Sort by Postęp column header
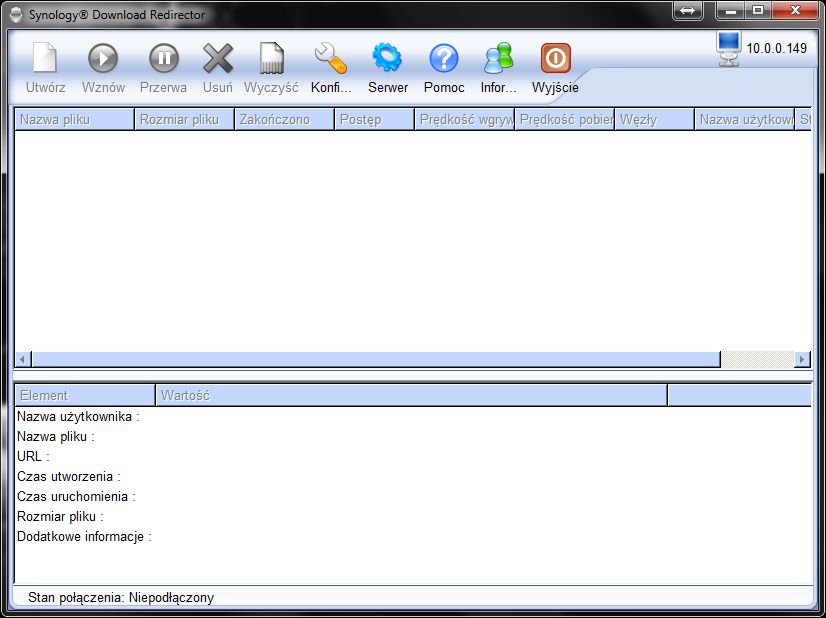The height and width of the screenshot is (618, 826). (x=375, y=120)
